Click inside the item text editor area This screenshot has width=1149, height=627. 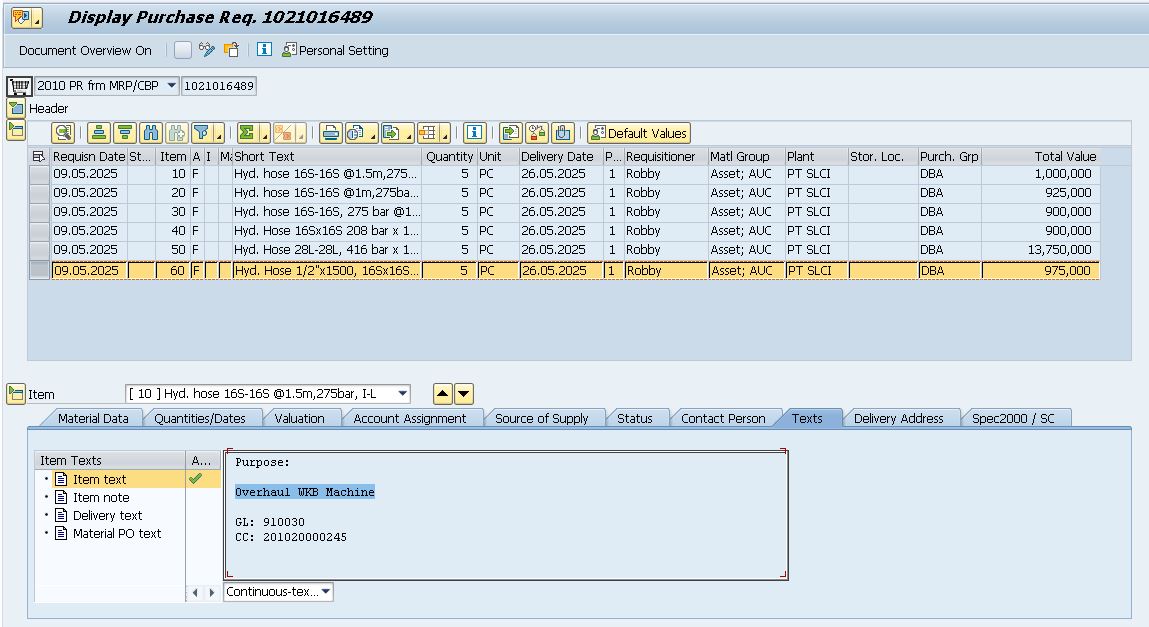(x=506, y=515)
